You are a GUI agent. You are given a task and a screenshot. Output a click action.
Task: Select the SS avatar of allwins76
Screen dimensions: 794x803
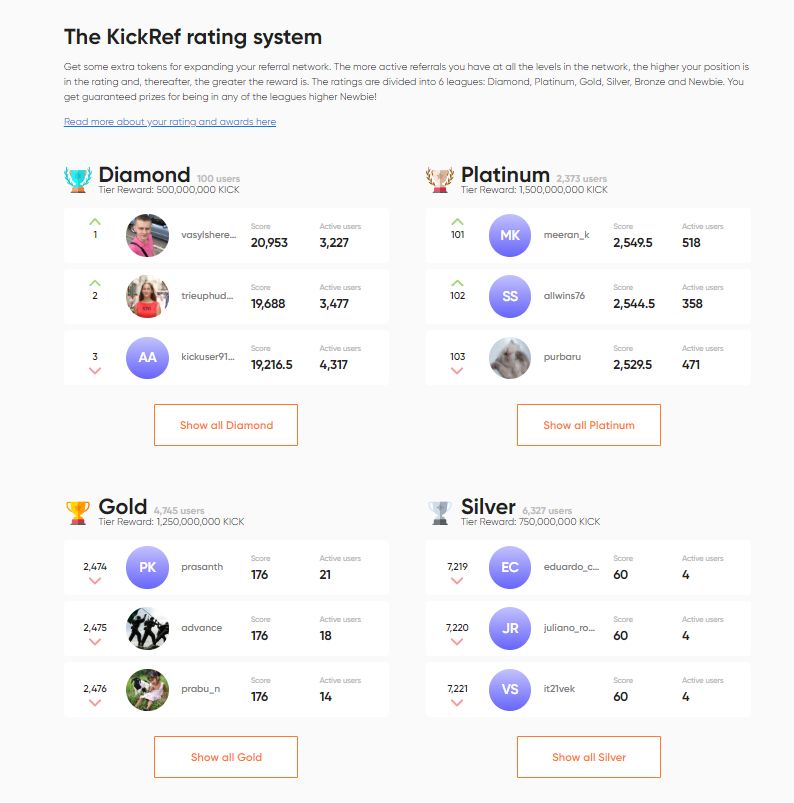[510, 296]
